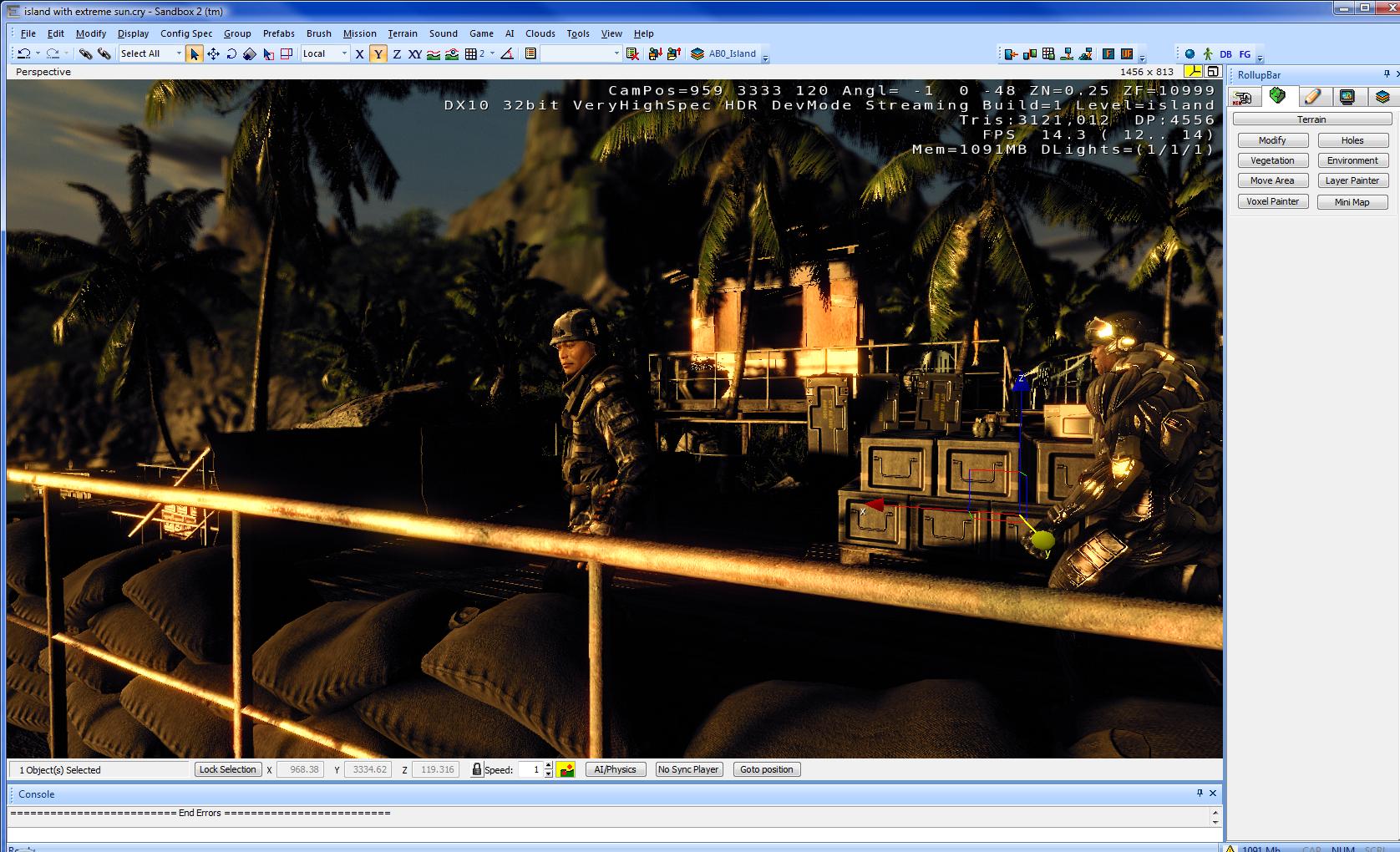The width and height of the screenshot is (1400, 852).
Task: Open redo history dropdown arrow
Action: coord(67,53)
